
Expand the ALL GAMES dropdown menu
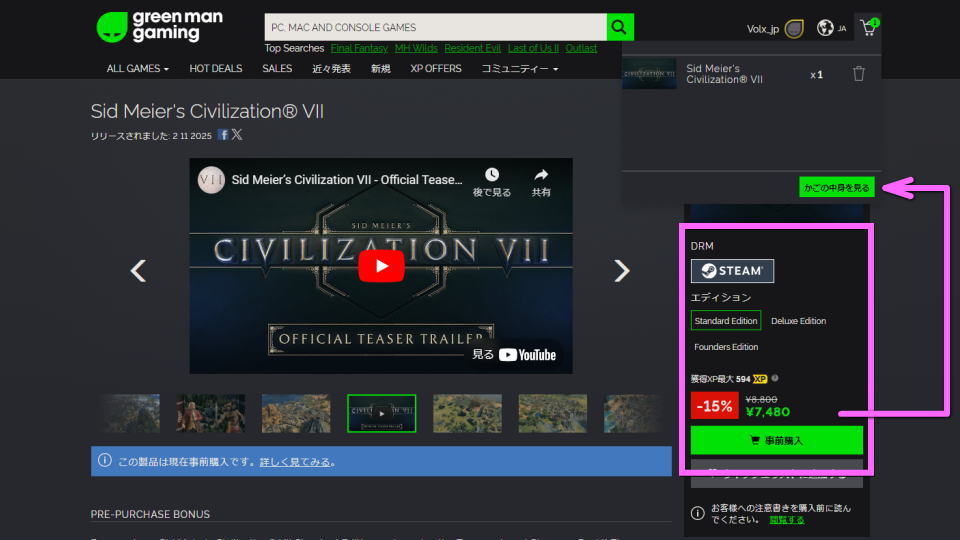(138, 68)
